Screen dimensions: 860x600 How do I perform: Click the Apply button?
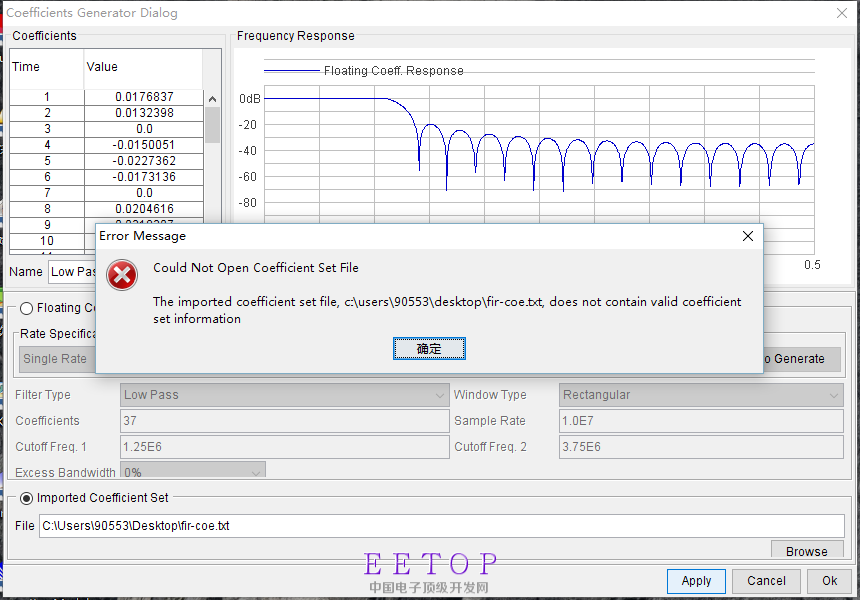[x=696, y=581]
